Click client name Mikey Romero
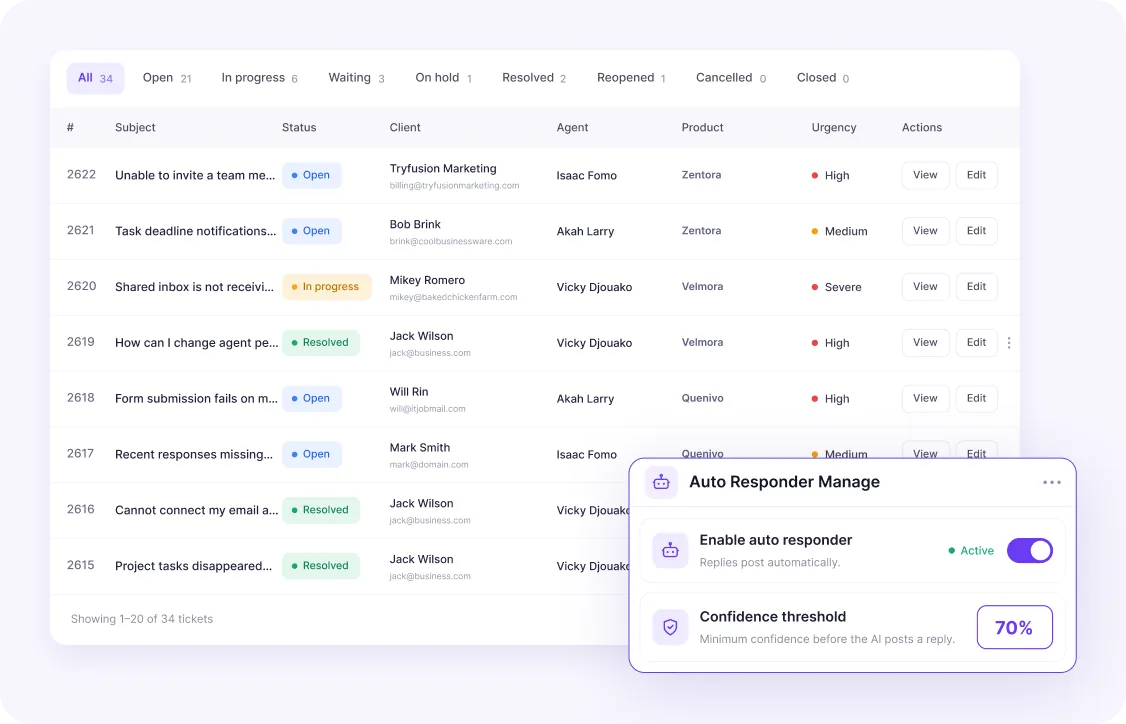 point(427,280)
